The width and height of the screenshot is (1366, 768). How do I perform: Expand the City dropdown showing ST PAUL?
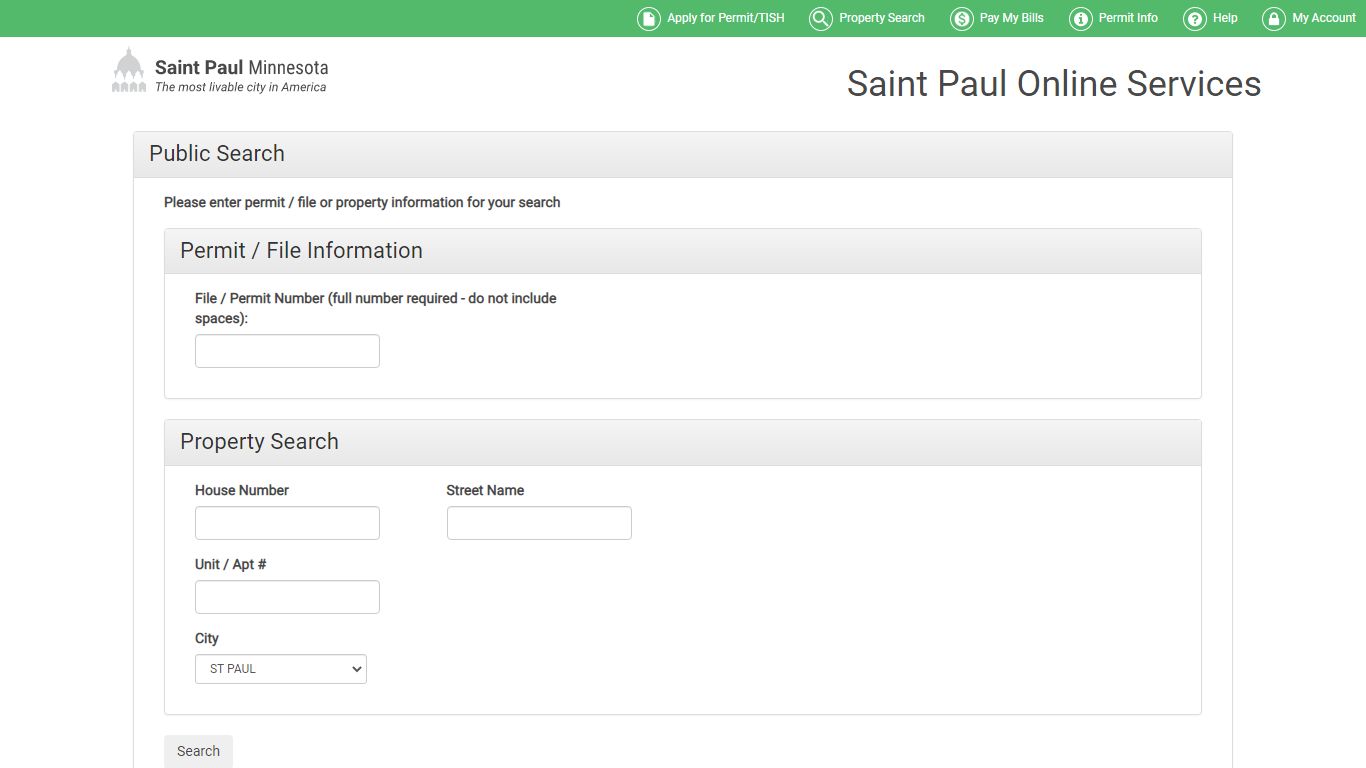coord(281,669)
